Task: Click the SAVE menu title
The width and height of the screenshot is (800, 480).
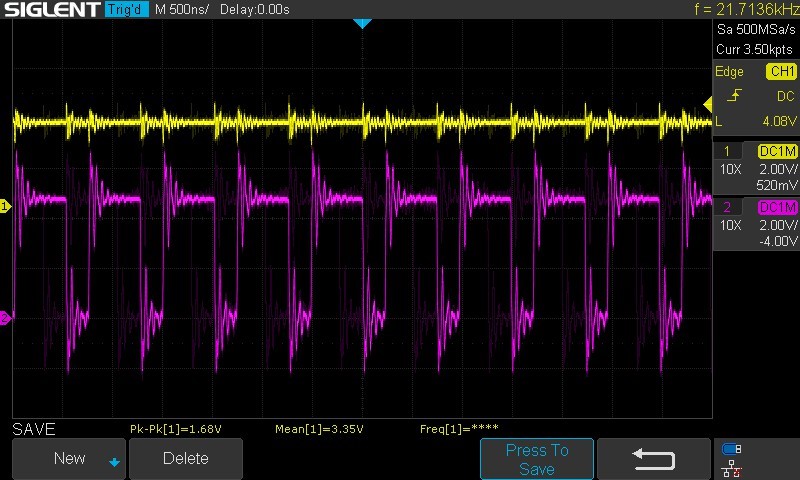Action: (x=34, y=429)
